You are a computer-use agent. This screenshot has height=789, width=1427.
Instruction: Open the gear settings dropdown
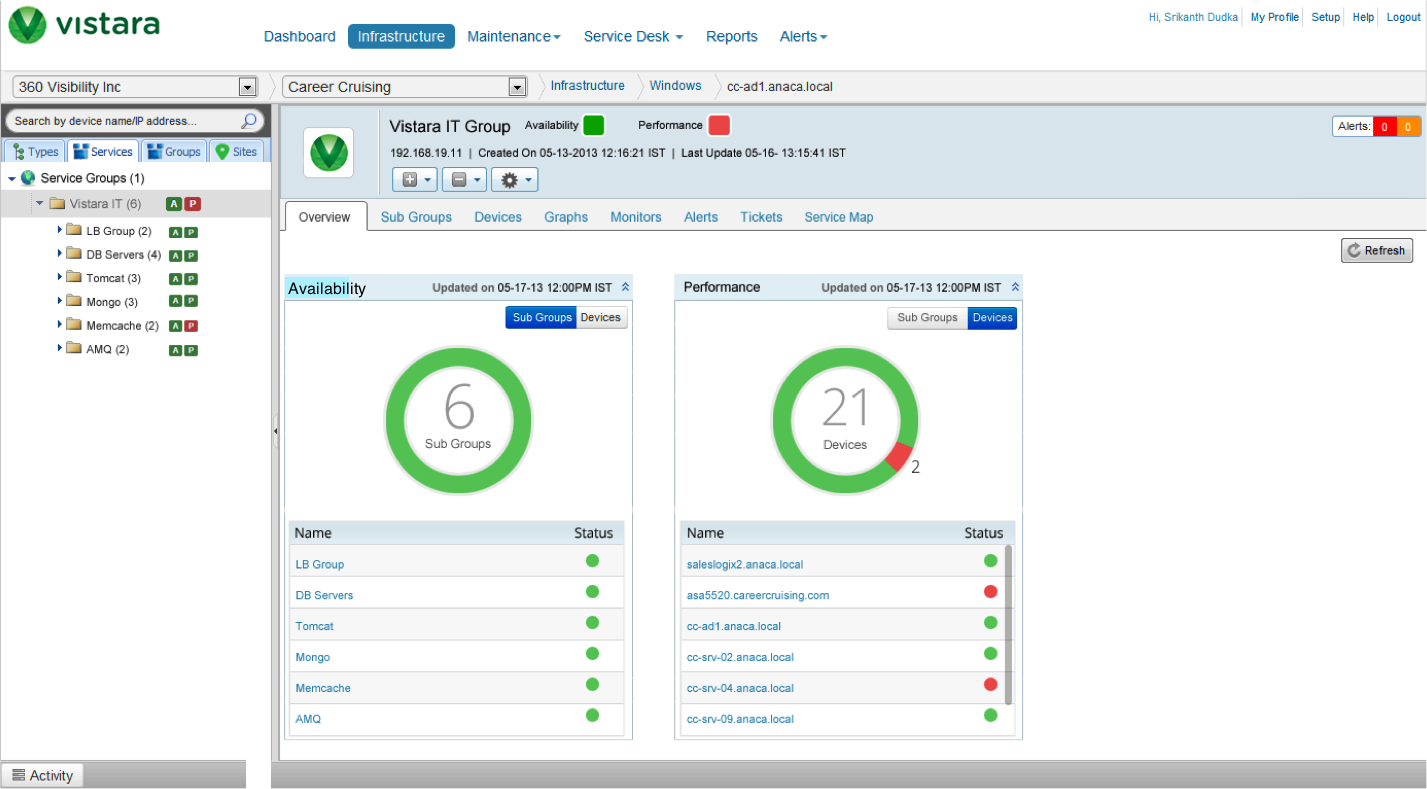515,180
